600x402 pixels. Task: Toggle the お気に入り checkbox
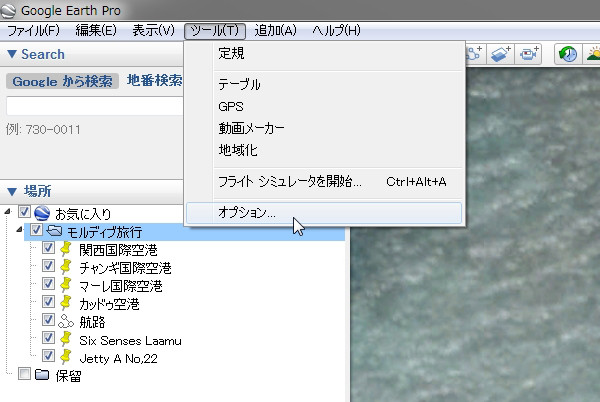coord(24,212)
